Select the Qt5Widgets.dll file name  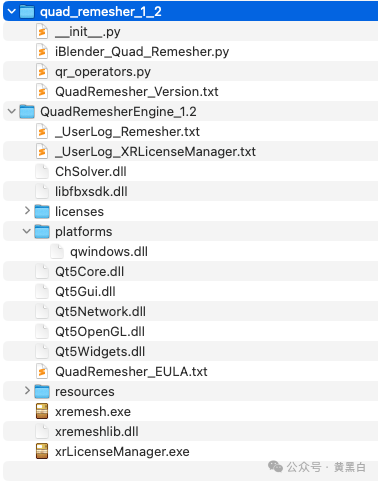tap(100, 352)
